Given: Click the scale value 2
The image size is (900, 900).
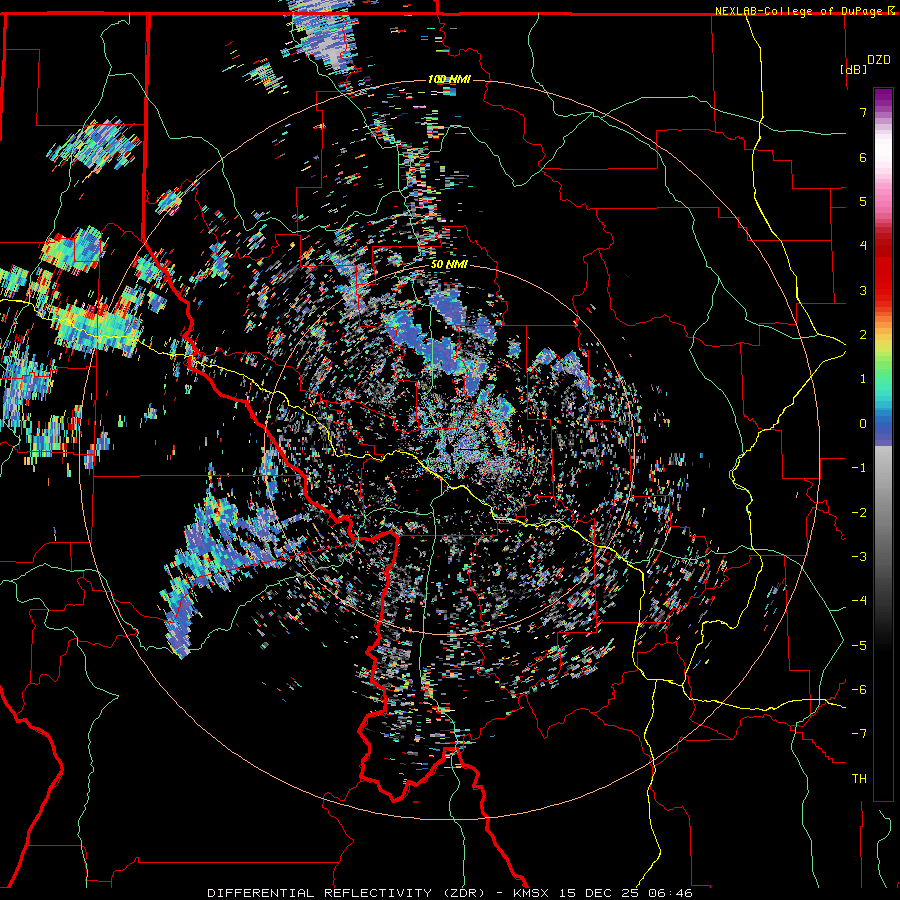Looking at the screenshot, I should [863, 335].
